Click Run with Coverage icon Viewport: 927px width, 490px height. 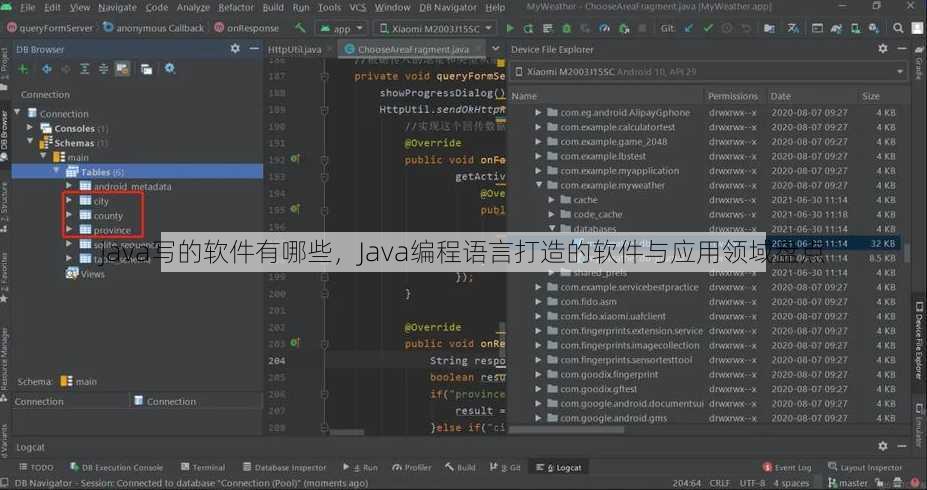(x=585, y=28)
